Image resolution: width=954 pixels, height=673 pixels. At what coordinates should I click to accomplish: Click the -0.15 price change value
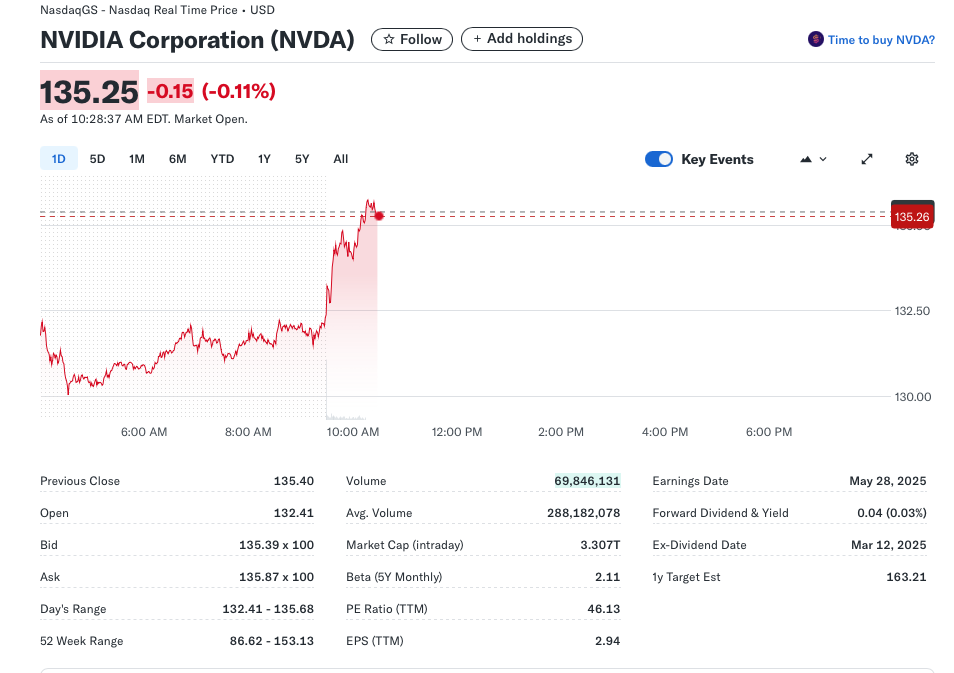point(170,91)
